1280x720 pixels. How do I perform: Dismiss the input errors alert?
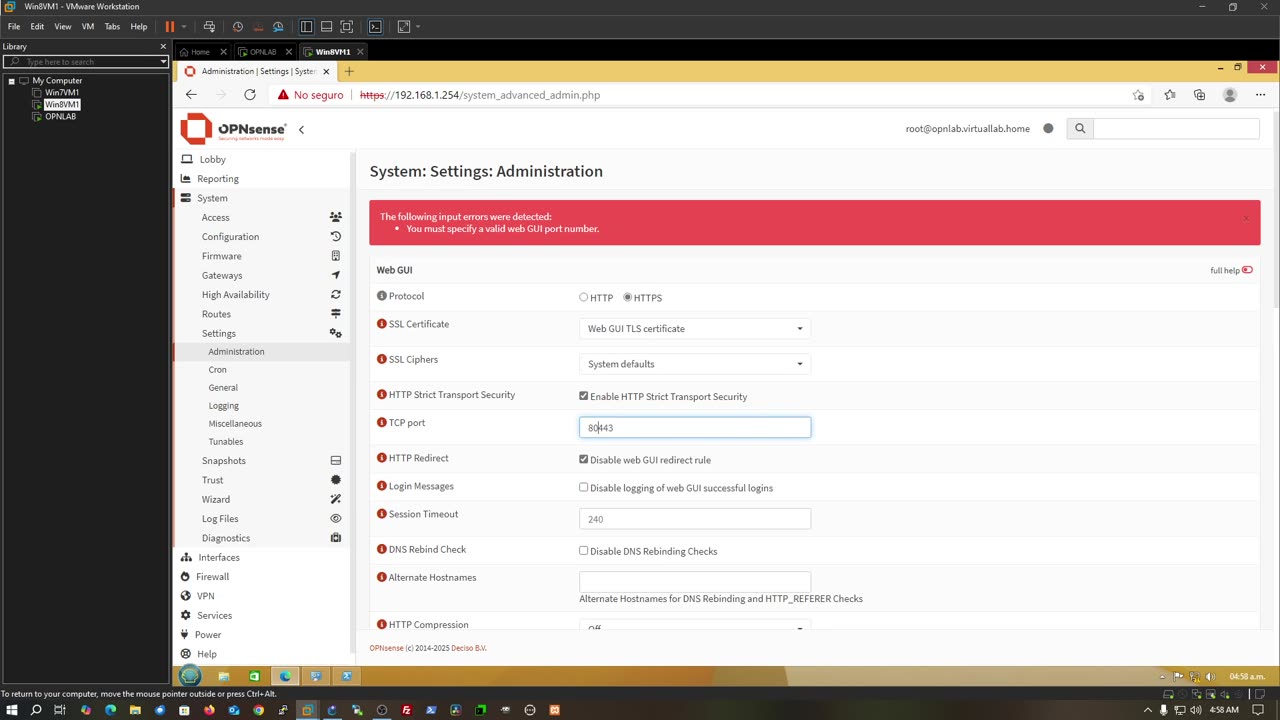click(1246, 217)
